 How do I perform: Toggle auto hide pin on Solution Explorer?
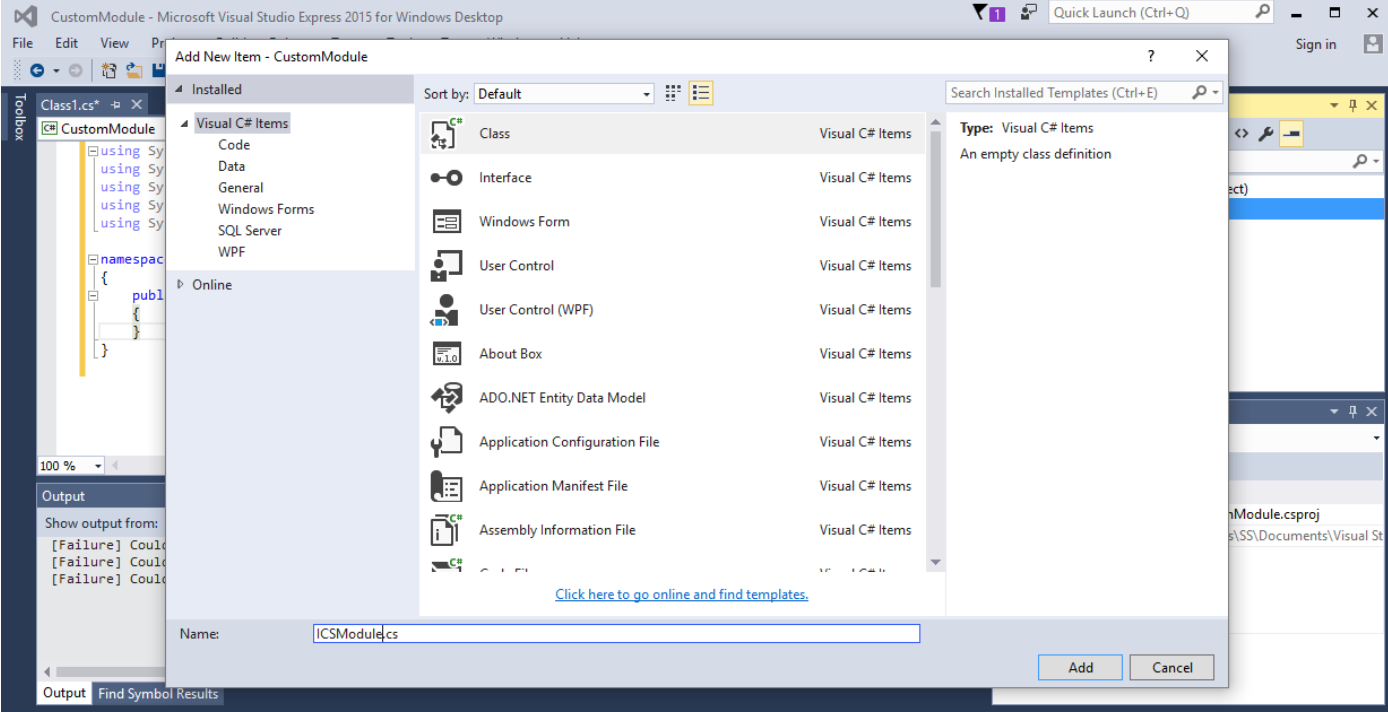[1353, 105]
